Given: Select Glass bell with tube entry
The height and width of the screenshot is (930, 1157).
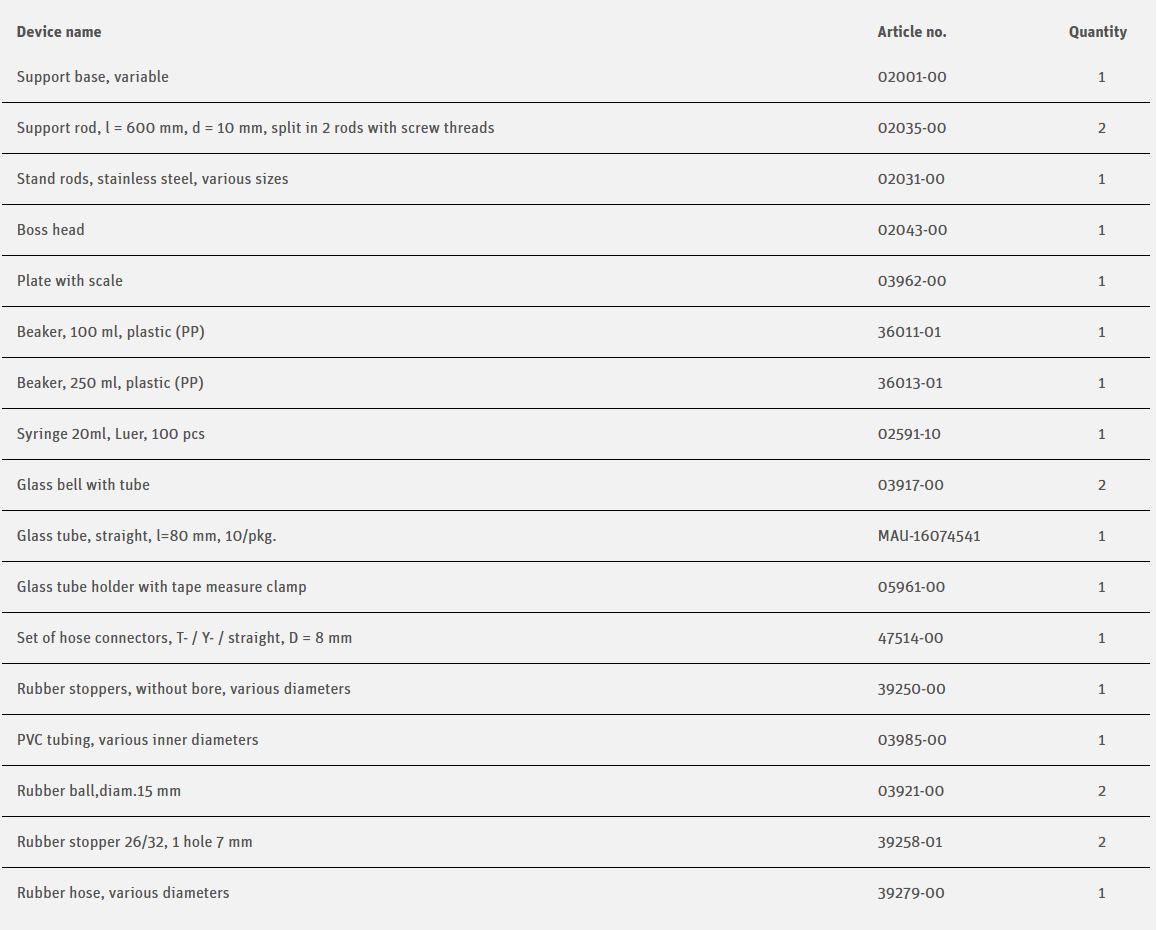Looking at the screenshot, I should pos(83,485).
